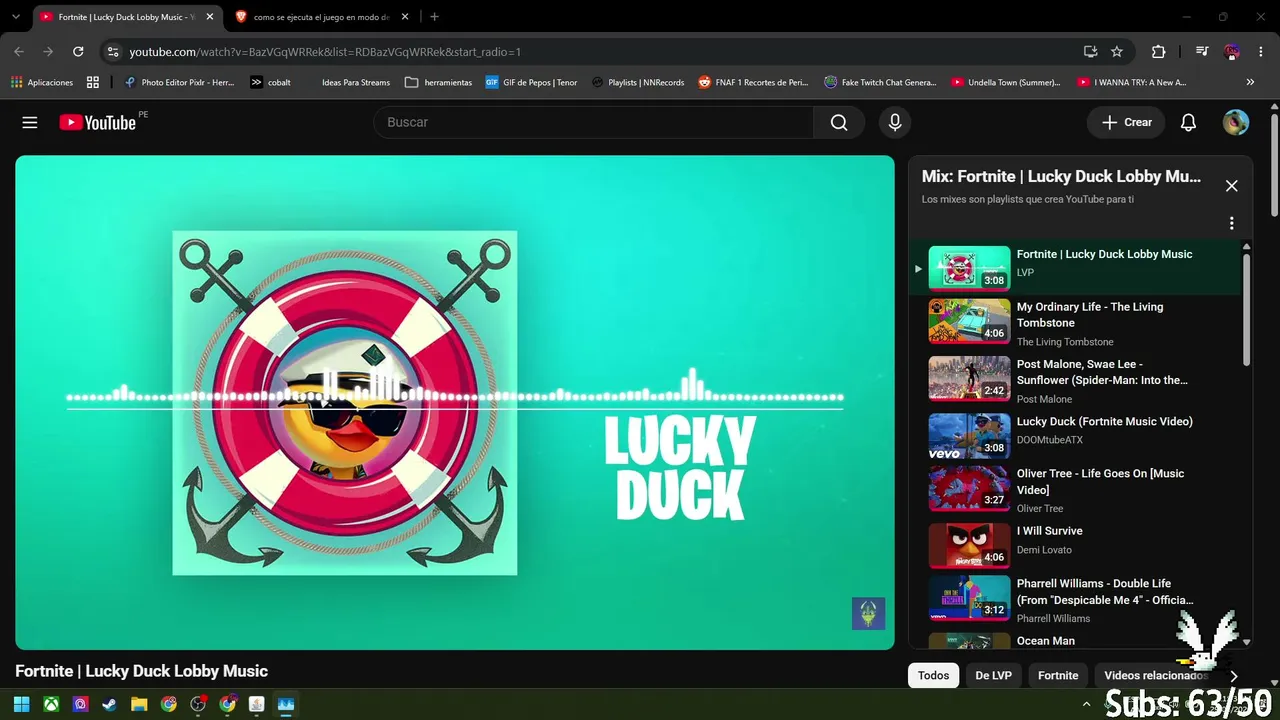Play 'Oliver Tree - Life Goes On' from mix
Screen dimensions: 1280x720
pyautogui.click(x=1076, y=490)
